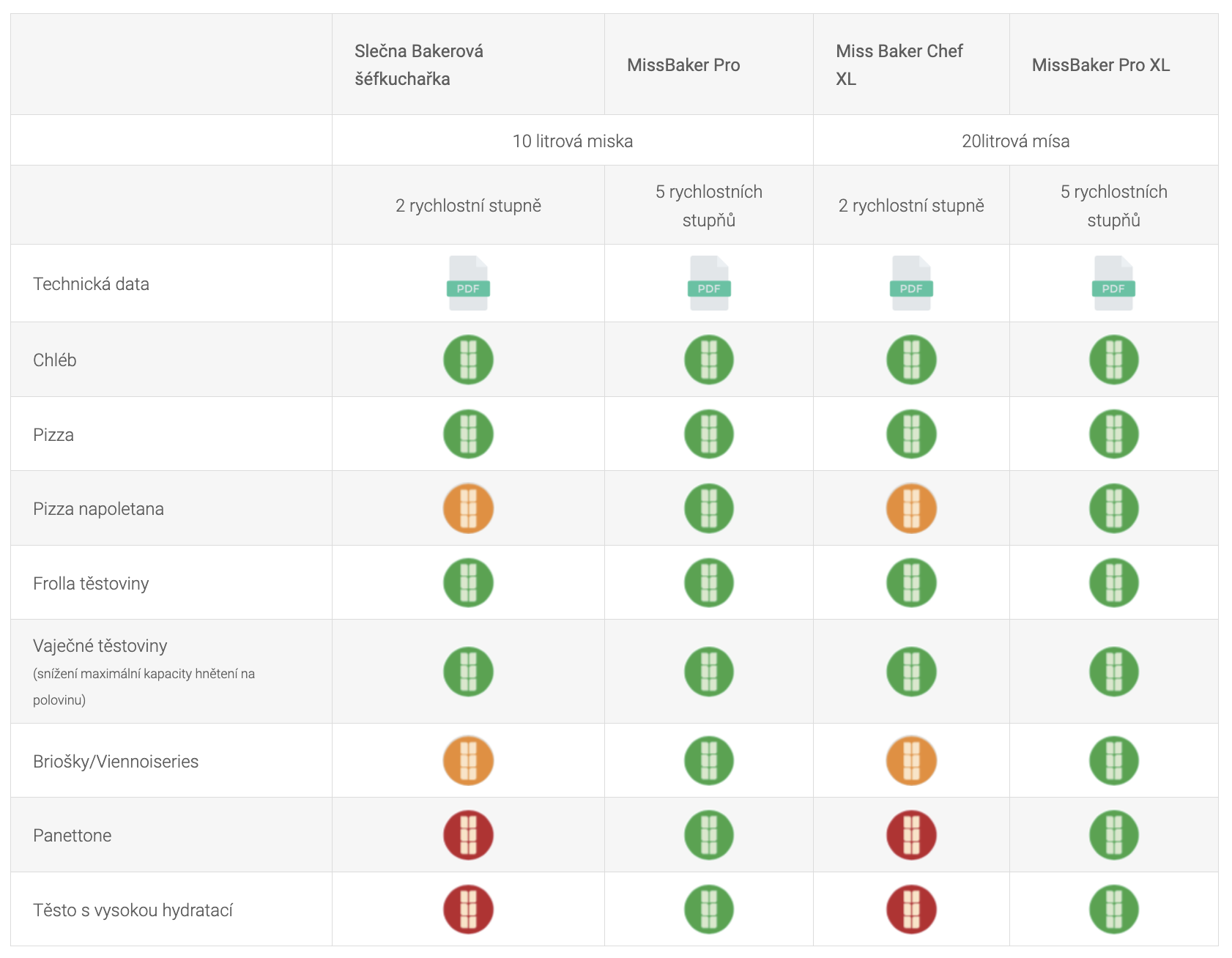Select the 'MissBaker Pro XL' column header
1232x958 pixels.
point(1113,64)
